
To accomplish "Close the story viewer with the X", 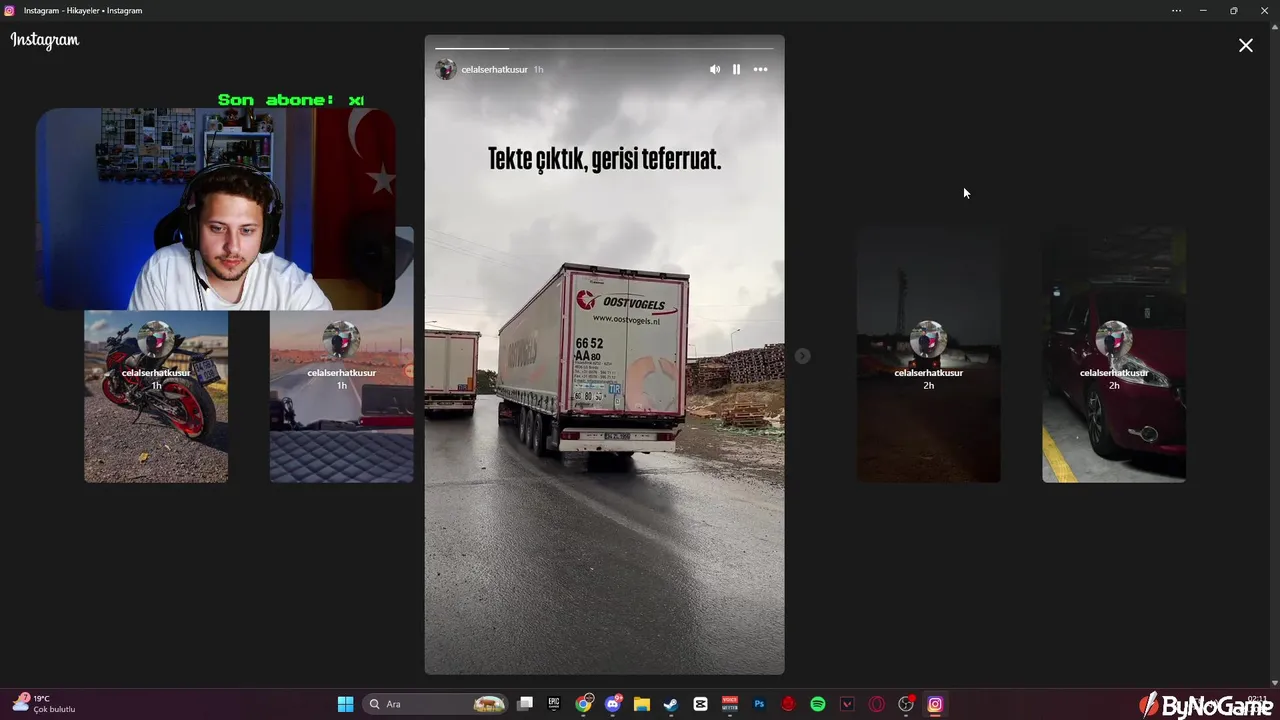I will [x=1246, y=45].
